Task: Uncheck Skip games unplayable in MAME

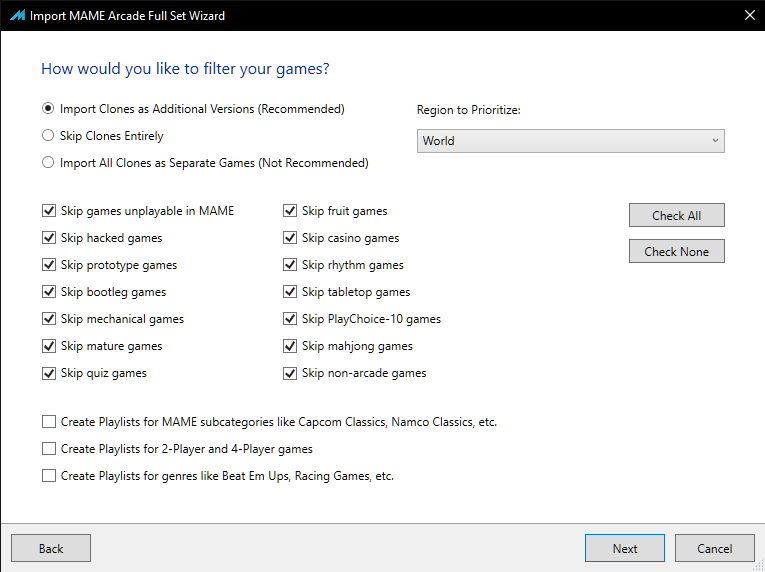Action: pos(49,211)
